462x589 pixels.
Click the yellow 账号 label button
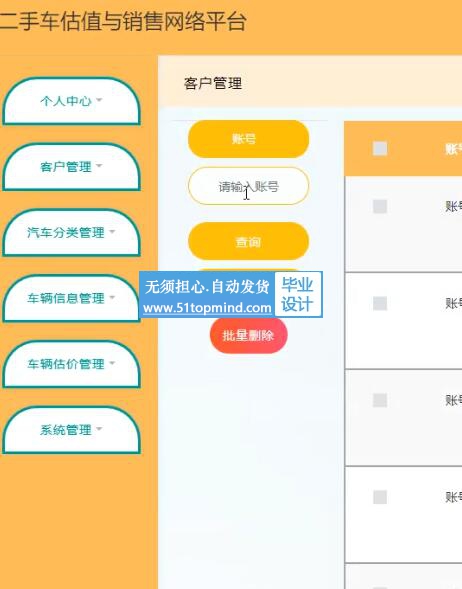coord(248,139)
